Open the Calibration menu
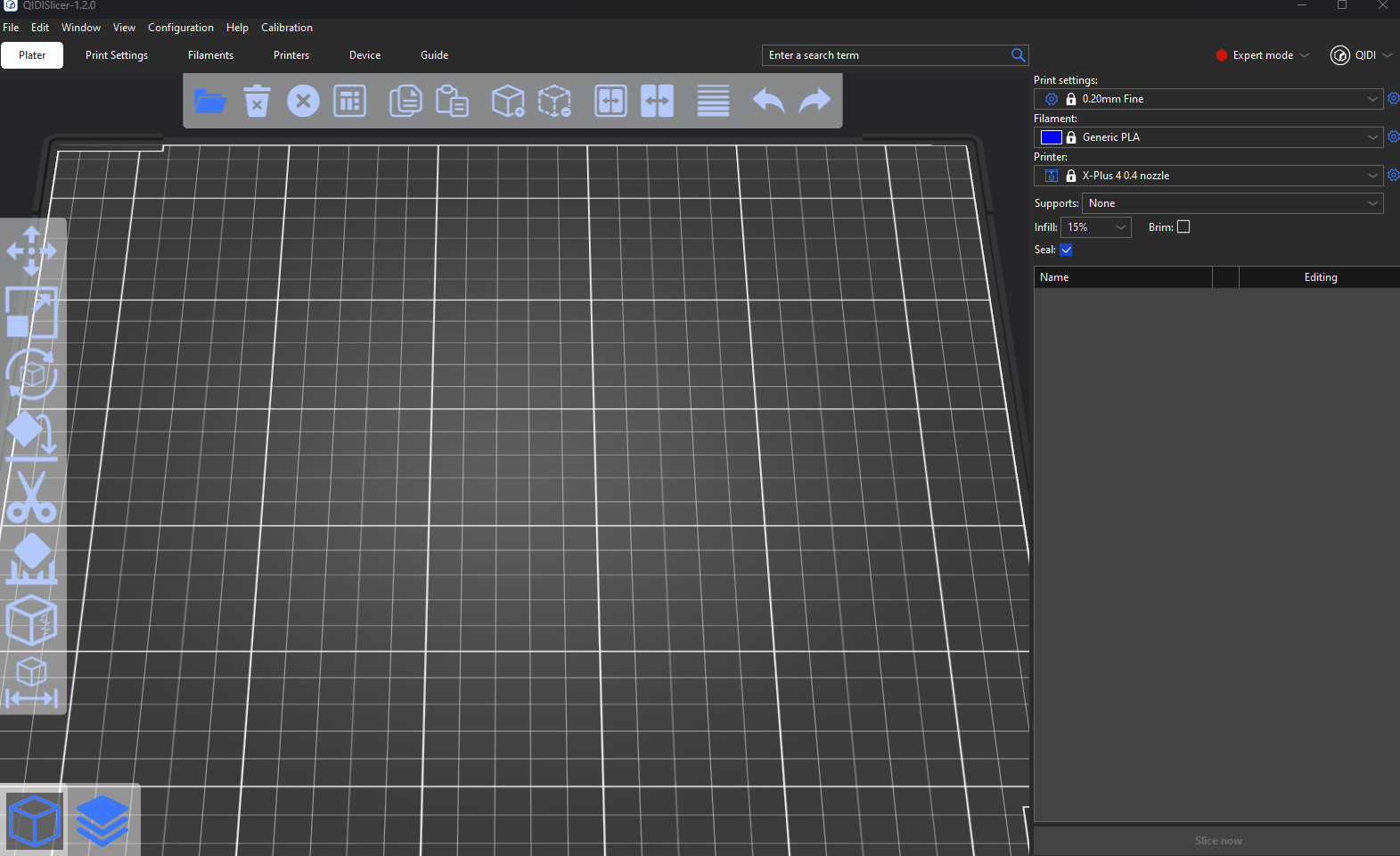1400x856 pixels. click(286, 28)
